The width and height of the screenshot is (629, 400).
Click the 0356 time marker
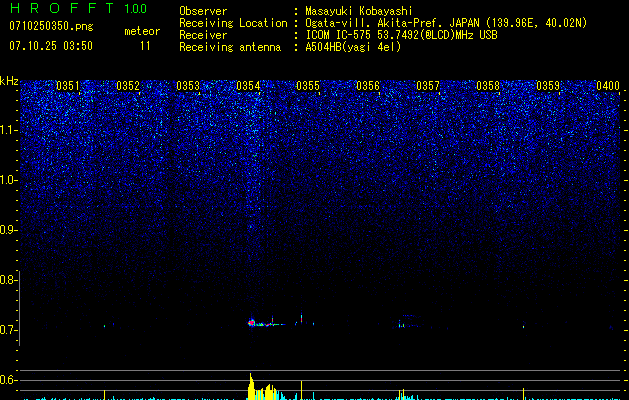tap(368, 86)
